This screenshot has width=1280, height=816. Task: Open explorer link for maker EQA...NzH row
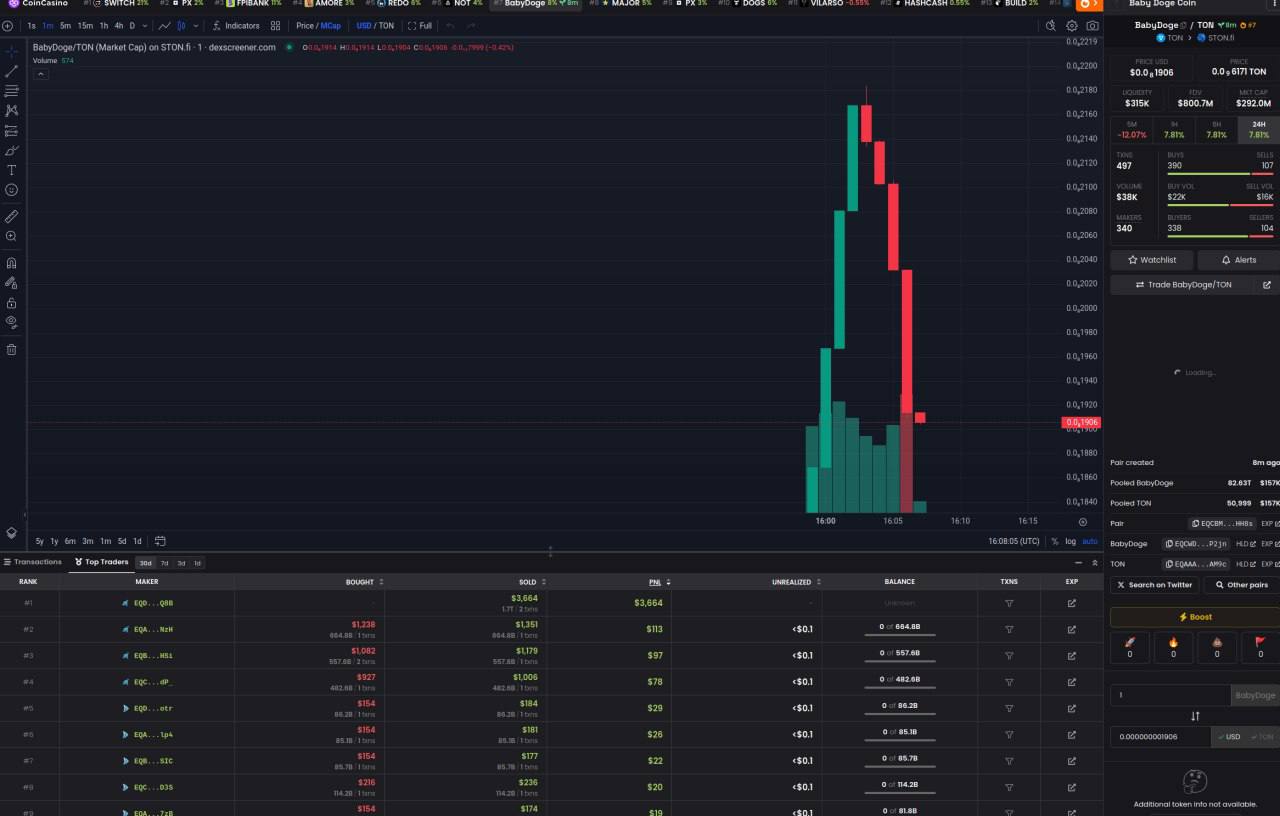1072,629
